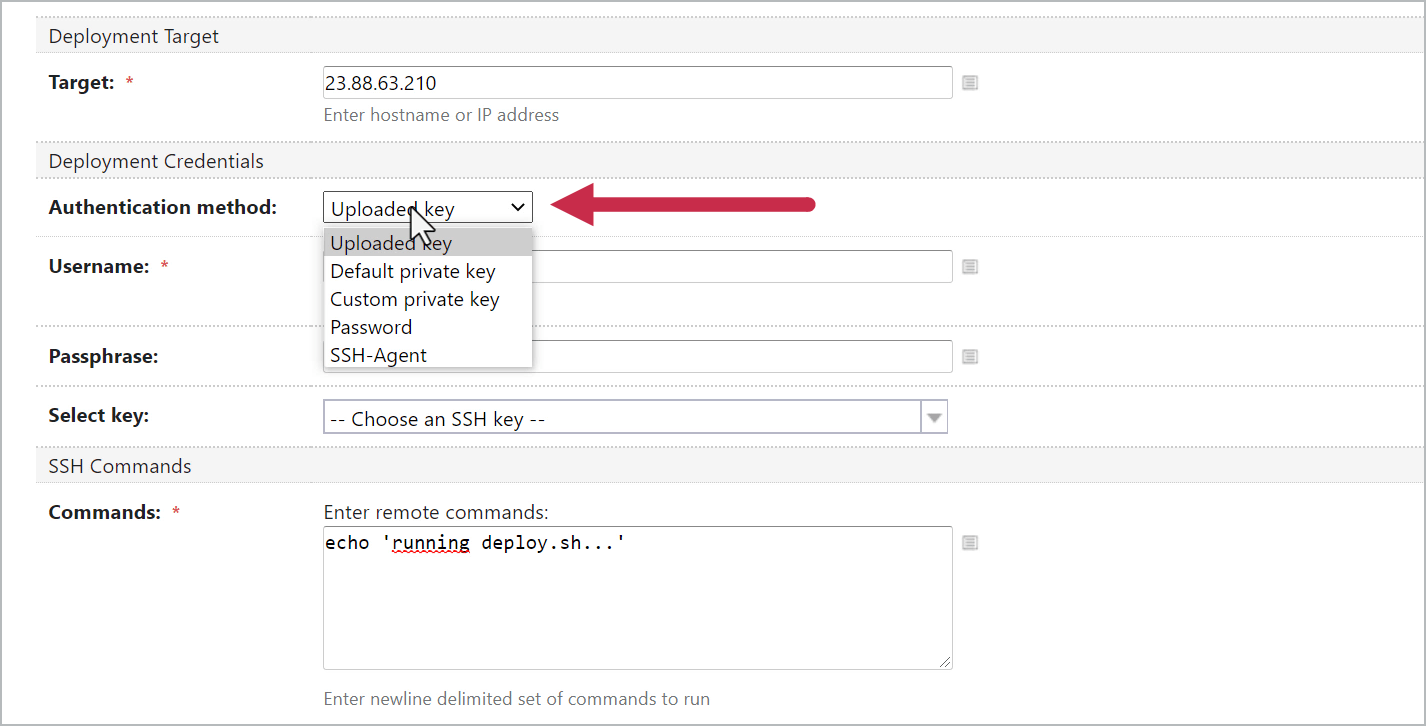The image size is (1426, 726).
Task: Click the parameter list icon next to Username
Action: 969,266
